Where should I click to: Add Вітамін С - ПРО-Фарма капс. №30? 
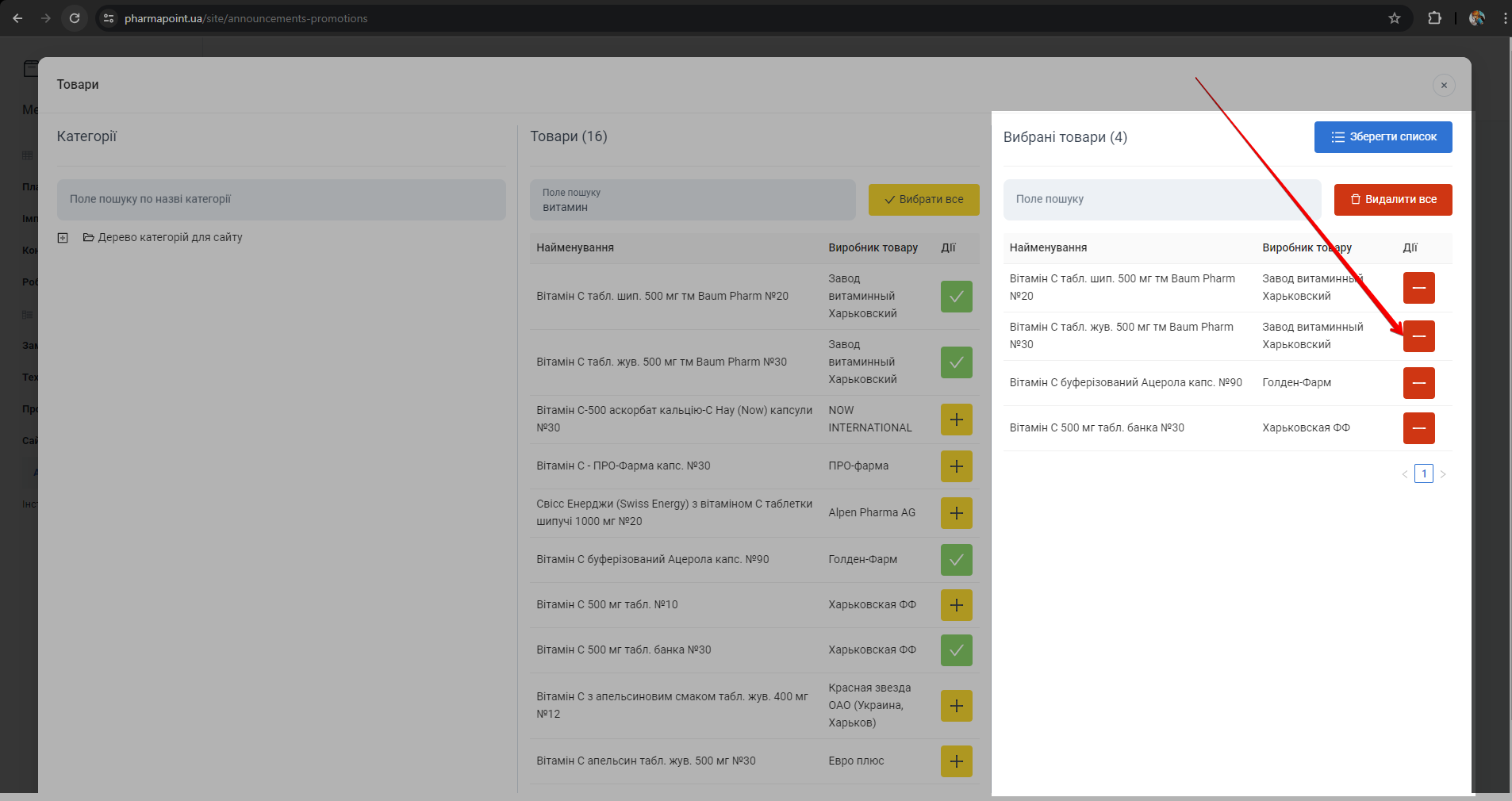pyautogui.click(x=956, y=466)
